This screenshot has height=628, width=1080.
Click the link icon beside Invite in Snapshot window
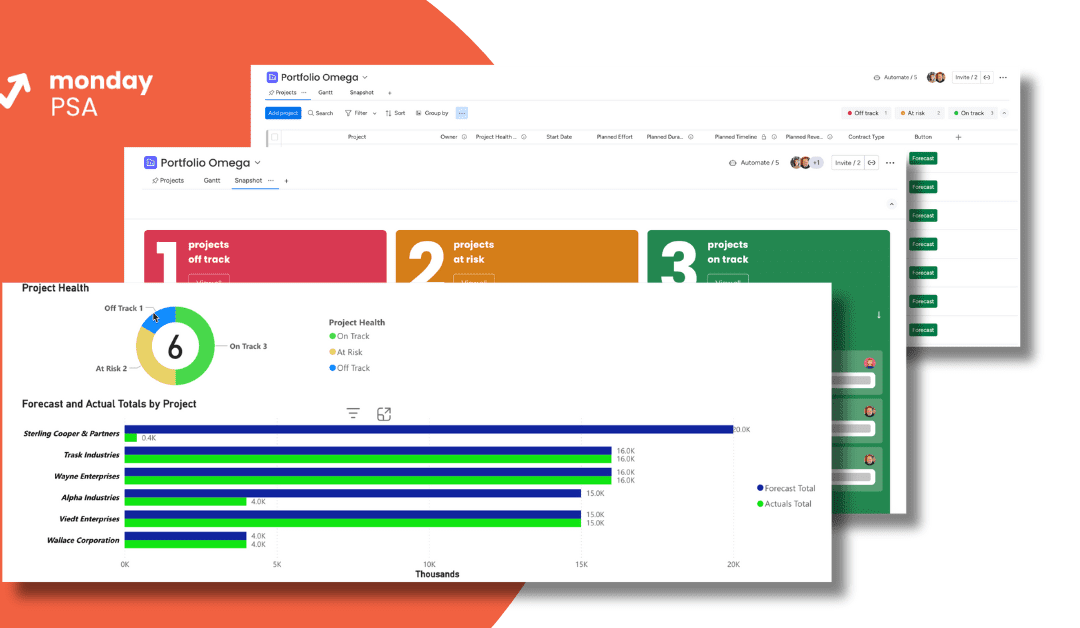[x=871, y=163]
